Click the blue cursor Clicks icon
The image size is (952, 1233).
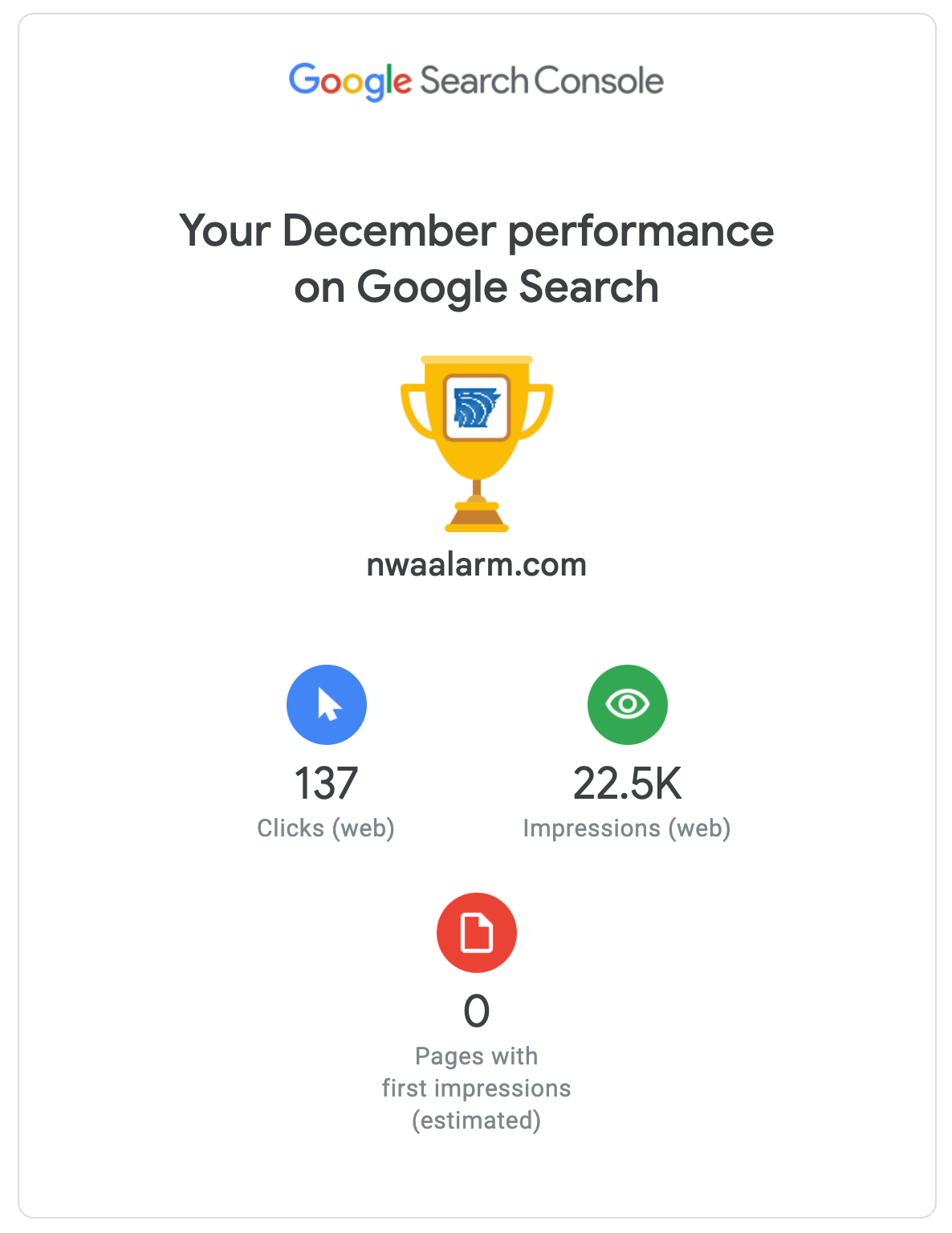327,704
